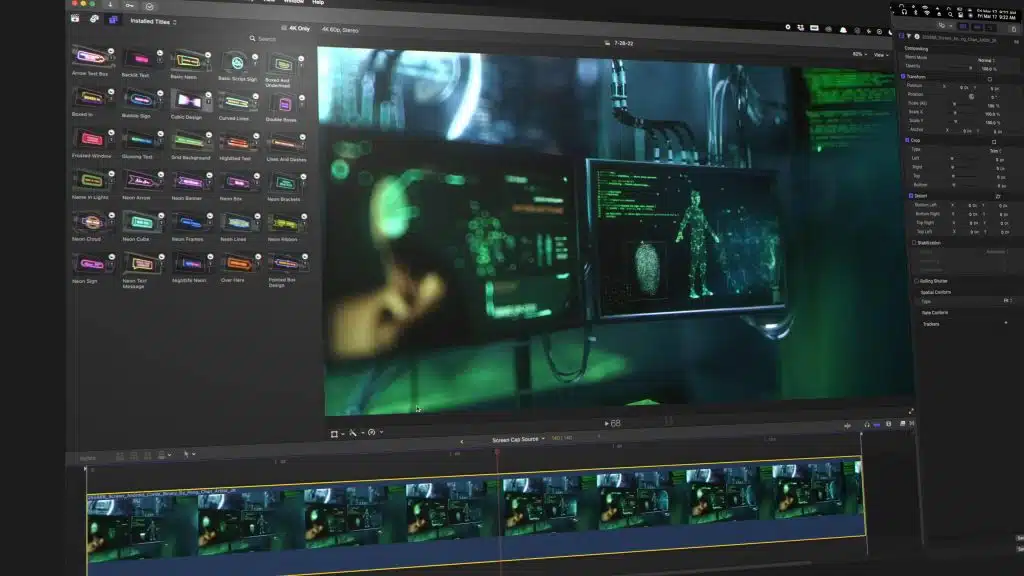
Task: Select the arrow tool in timeline toolbar
Action: pos(186,454)
